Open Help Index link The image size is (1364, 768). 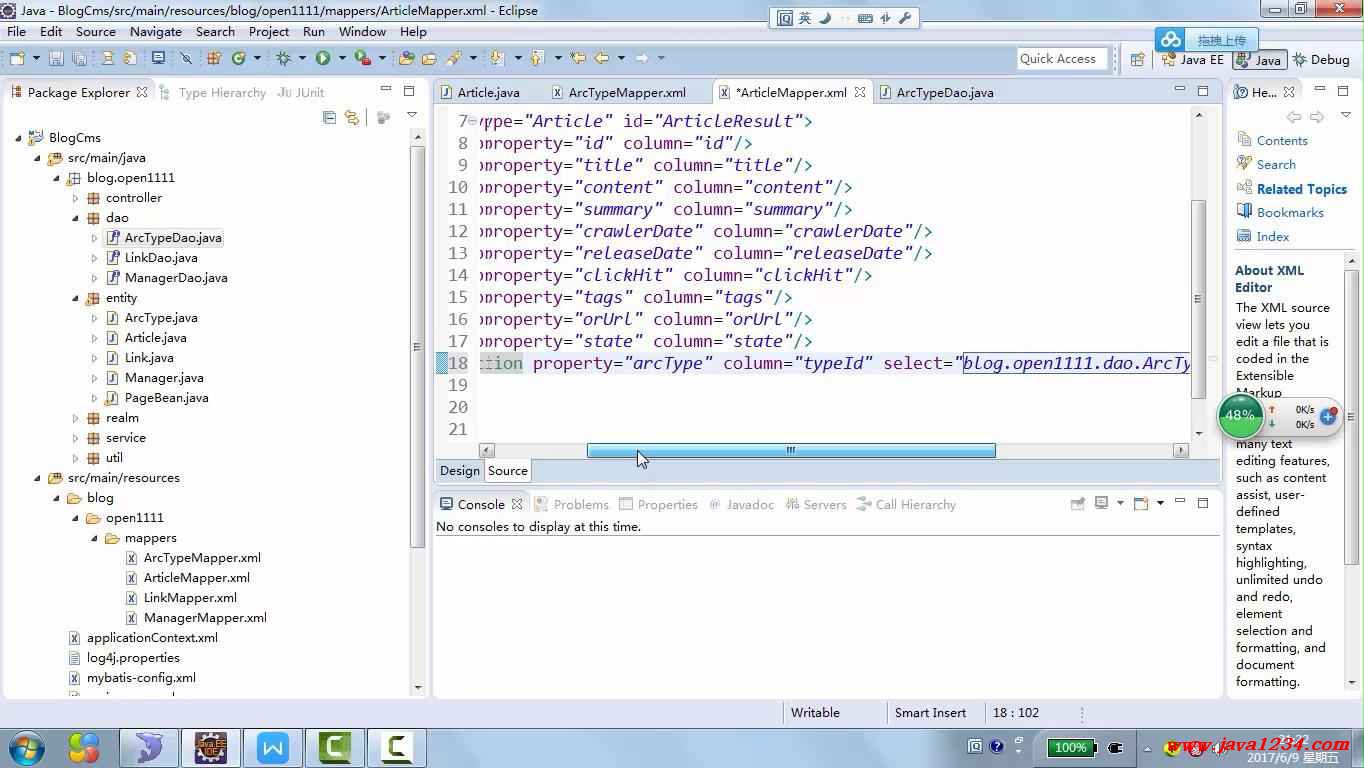[x=1273, y=237]
